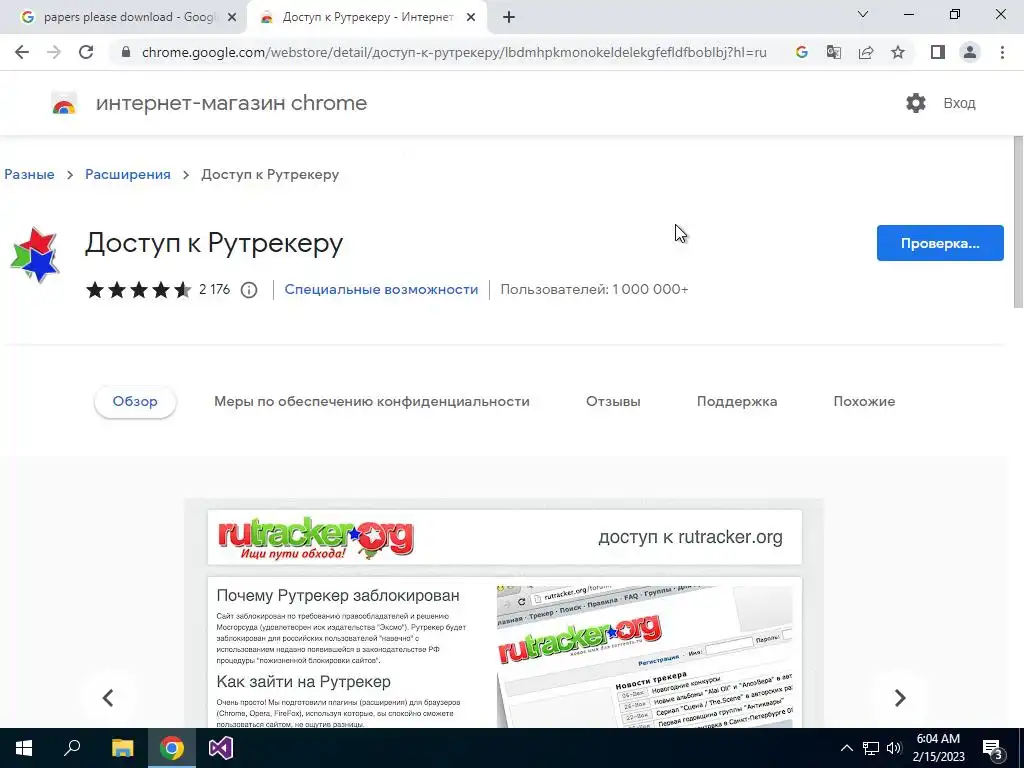Click the 'Вход' sign-in link

959,103
